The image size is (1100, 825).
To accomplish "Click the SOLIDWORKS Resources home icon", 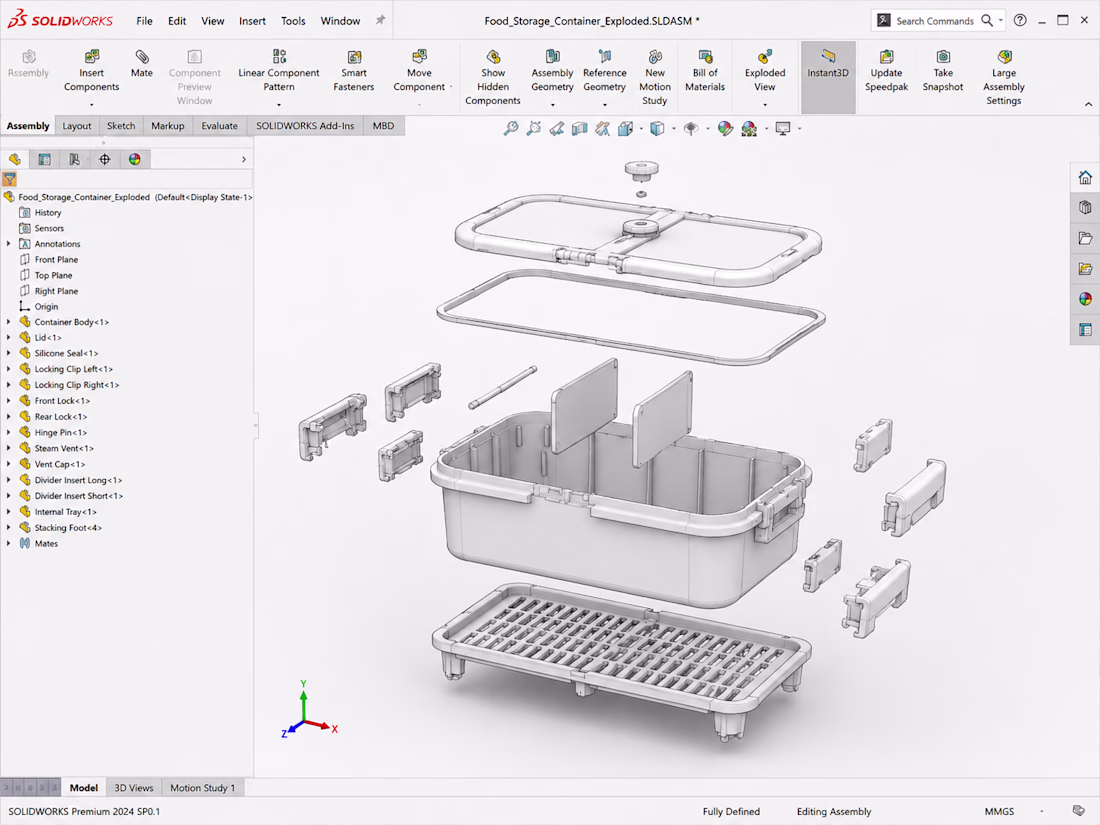I will [1085, 177].
